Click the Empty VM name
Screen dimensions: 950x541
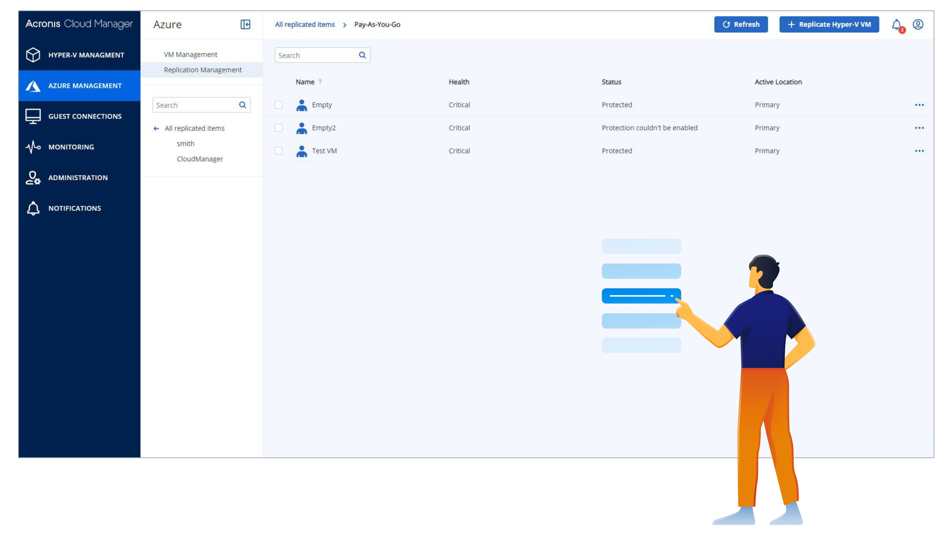[322, 105]
